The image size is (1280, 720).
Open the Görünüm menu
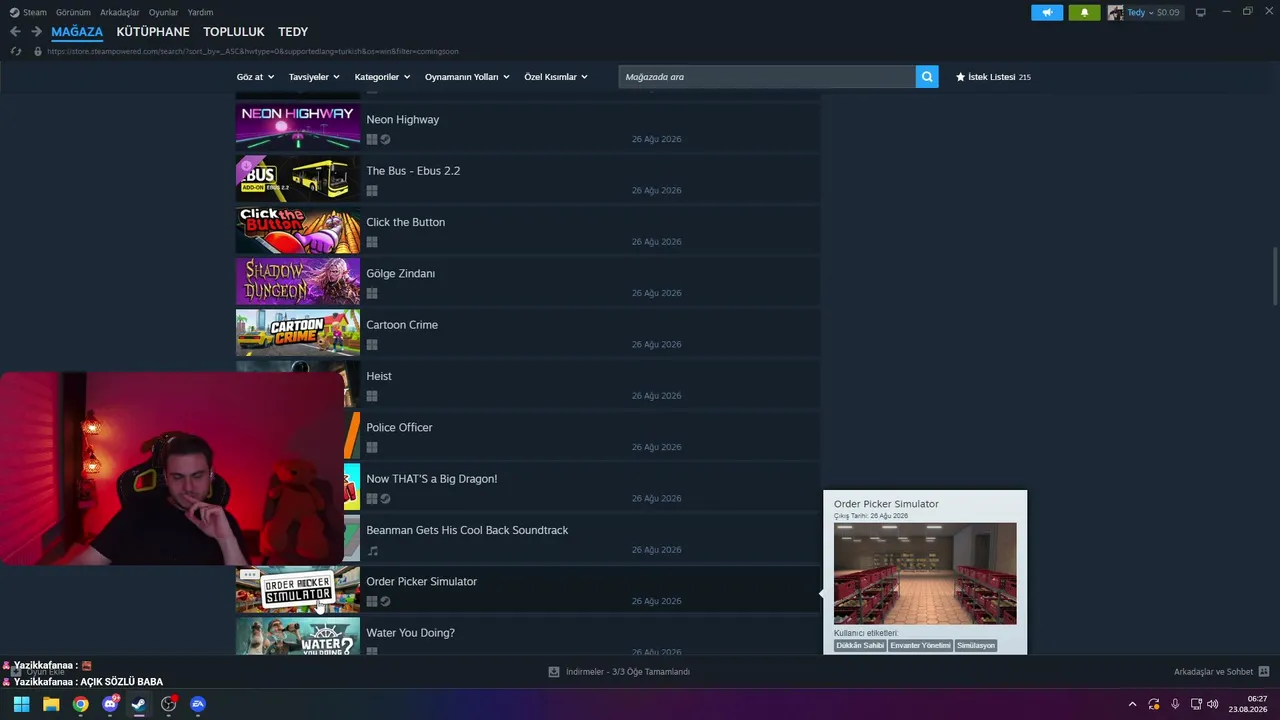click(x=73, y=13)
